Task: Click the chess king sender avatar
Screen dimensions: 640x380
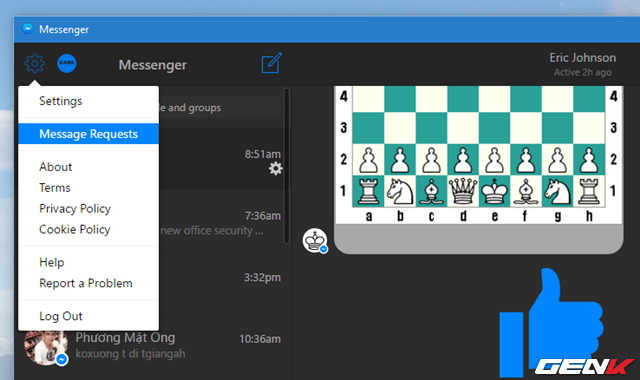Action: click(315, 240)
